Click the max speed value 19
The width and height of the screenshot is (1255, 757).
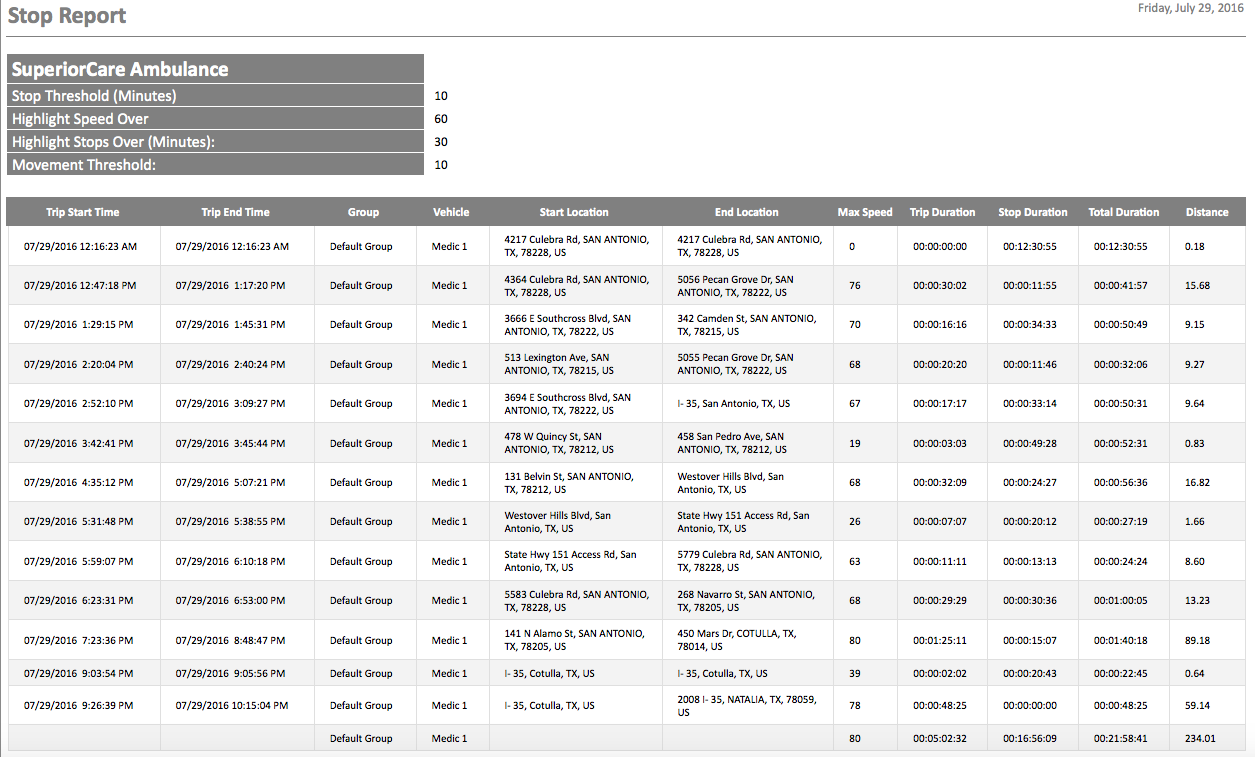tap(854, 443)
